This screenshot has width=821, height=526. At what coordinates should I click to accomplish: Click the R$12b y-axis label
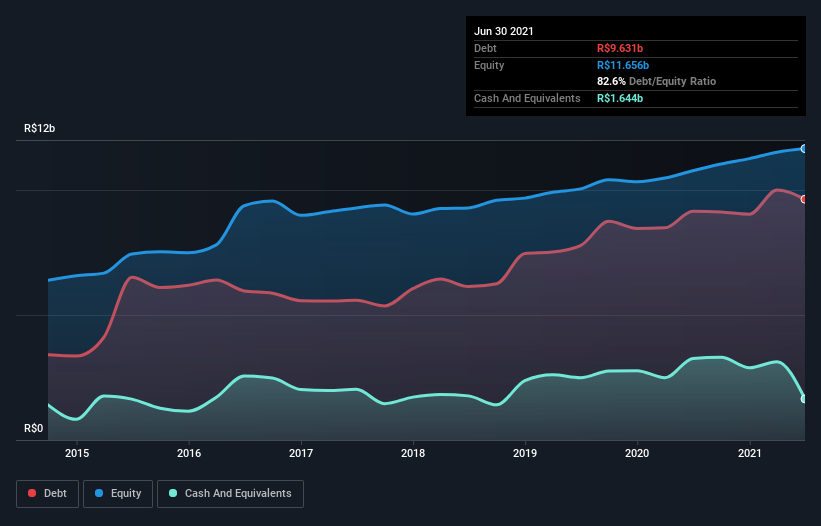click(39, 128)
